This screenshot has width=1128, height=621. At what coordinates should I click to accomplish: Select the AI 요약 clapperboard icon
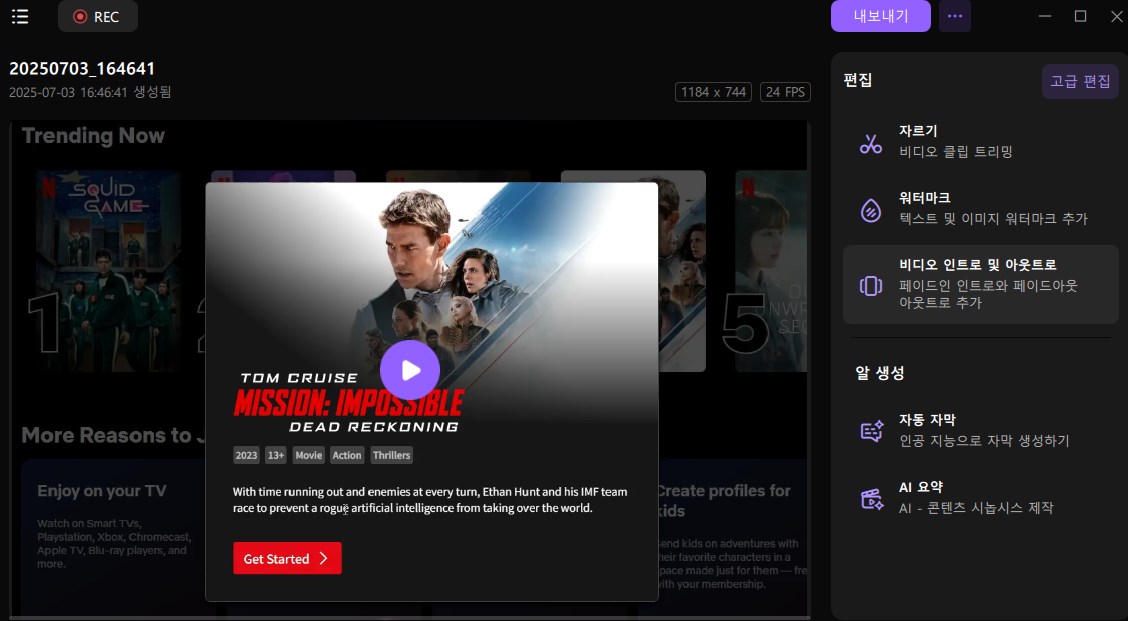(x=871, y=499)
